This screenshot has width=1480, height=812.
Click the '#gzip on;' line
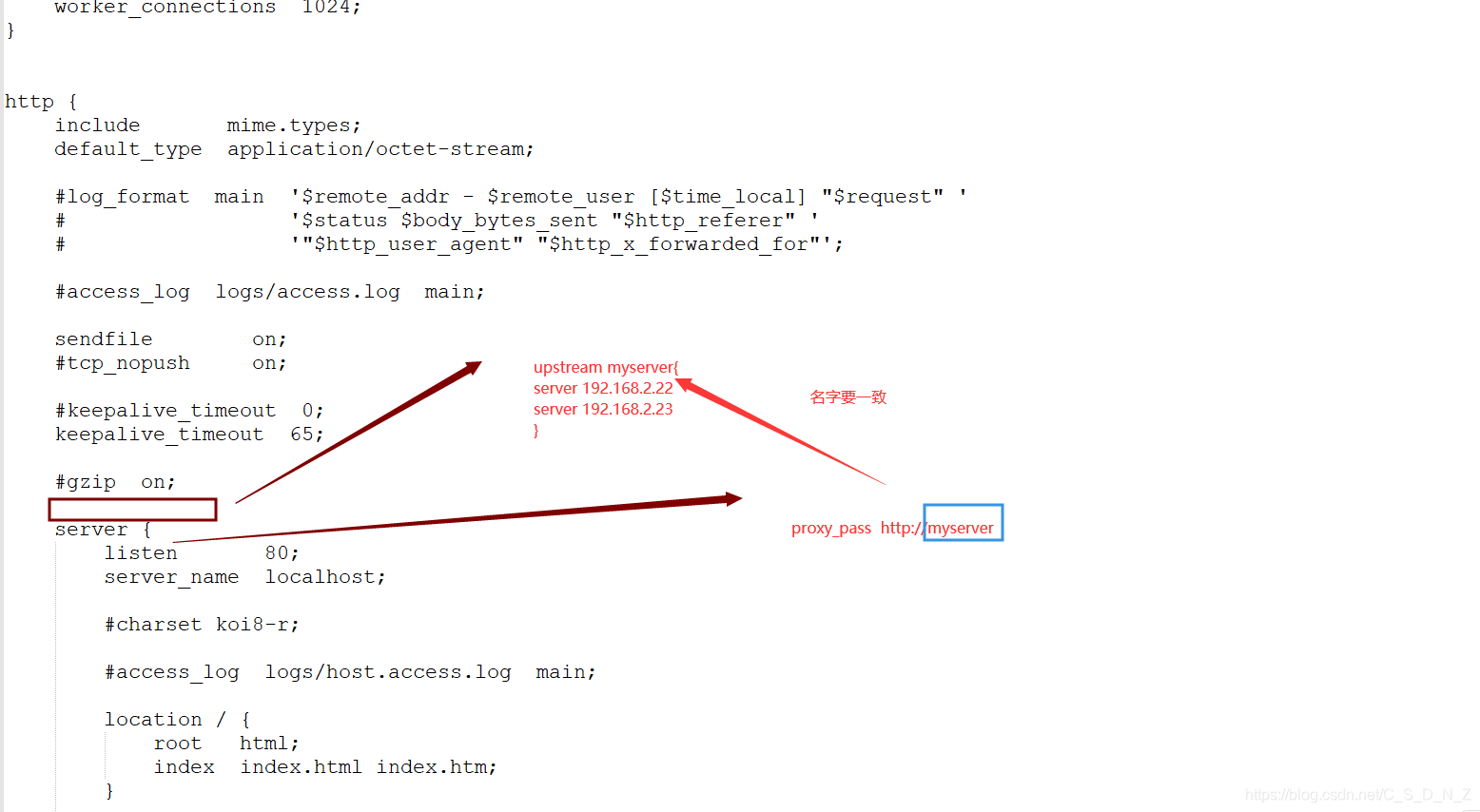[115, 482]
